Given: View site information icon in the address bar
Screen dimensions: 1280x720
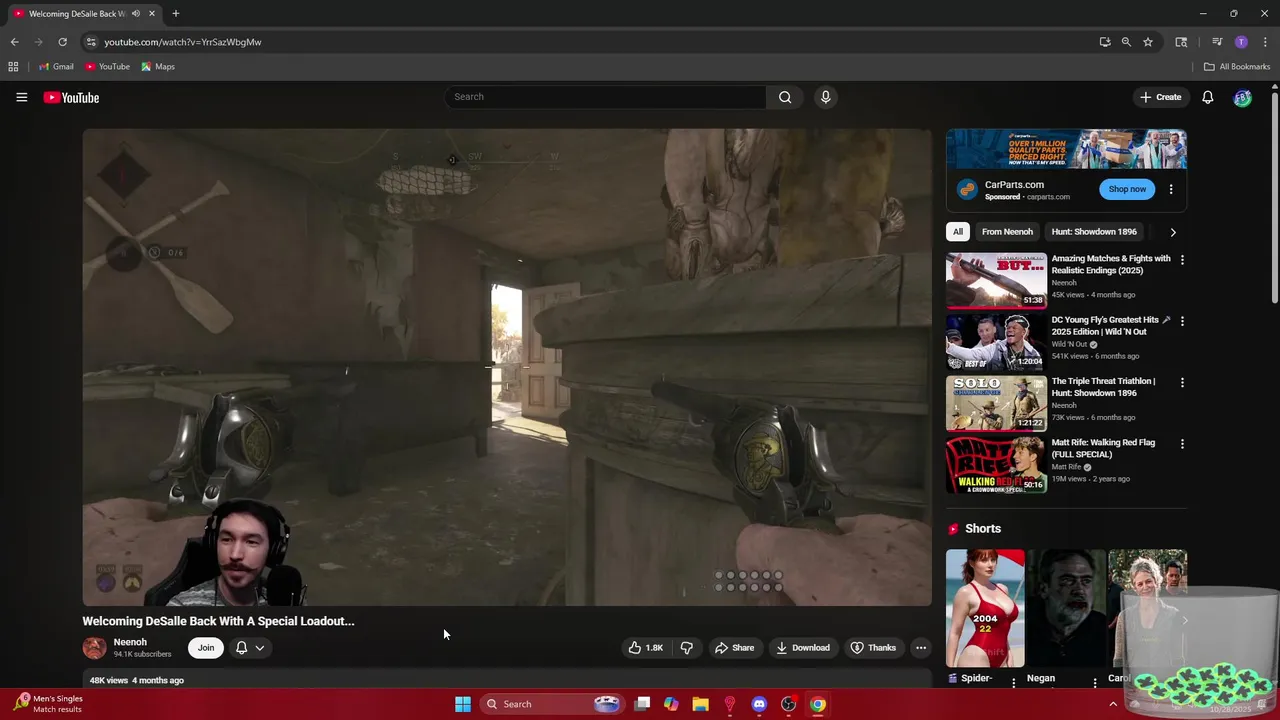Looking at the screenshot, I should click(91, 42).
